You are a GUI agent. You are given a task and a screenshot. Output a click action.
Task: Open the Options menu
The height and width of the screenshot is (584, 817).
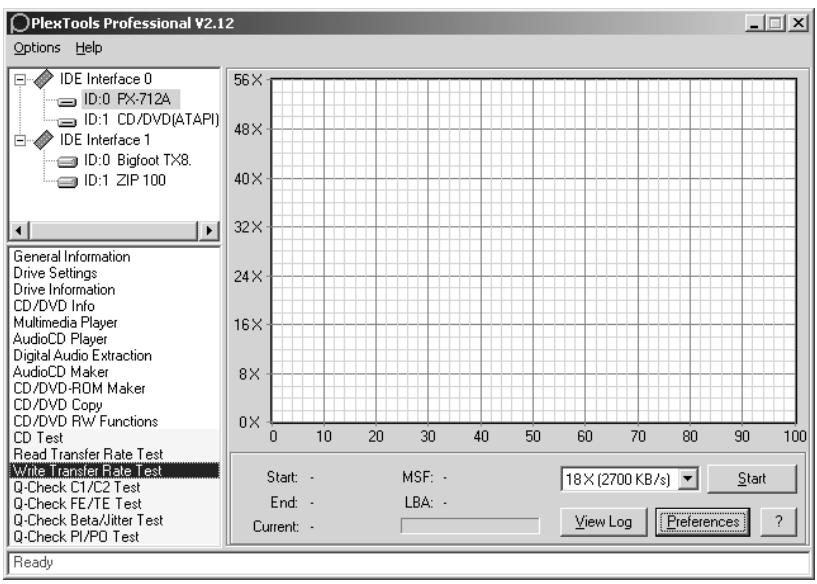[37, 47]
